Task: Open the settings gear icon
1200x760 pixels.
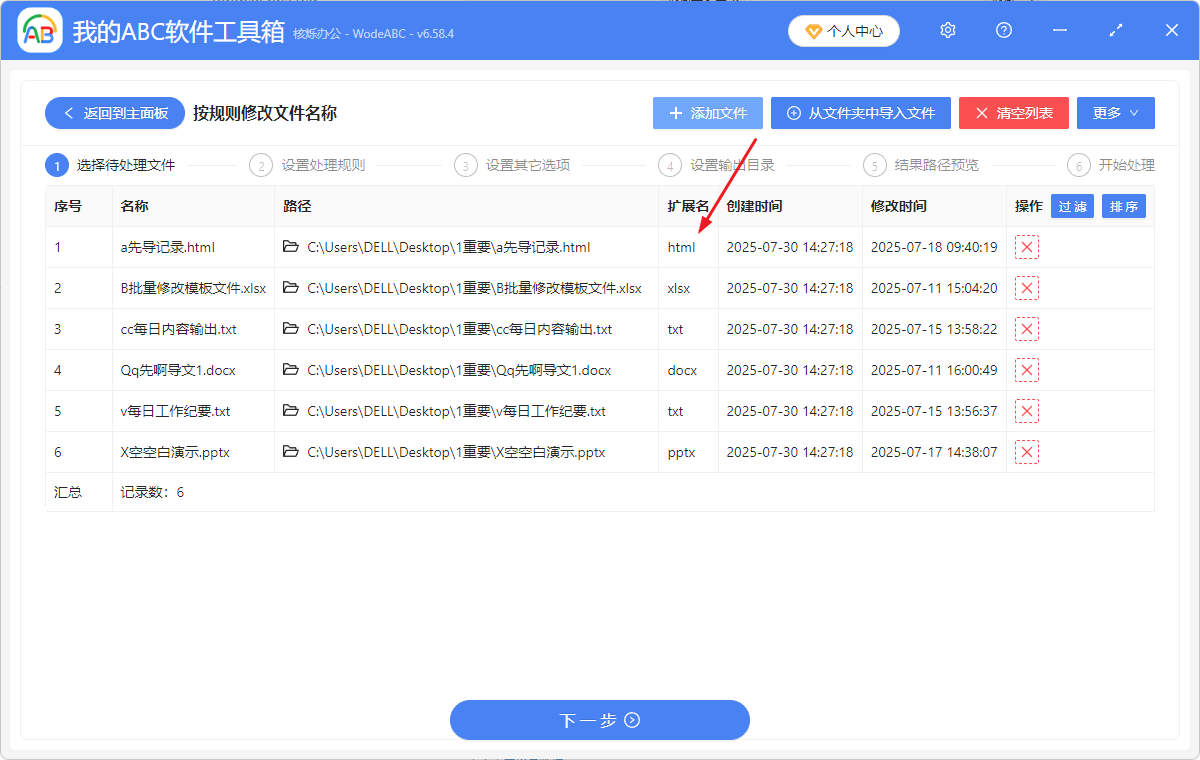Action: tap(947, 30)
